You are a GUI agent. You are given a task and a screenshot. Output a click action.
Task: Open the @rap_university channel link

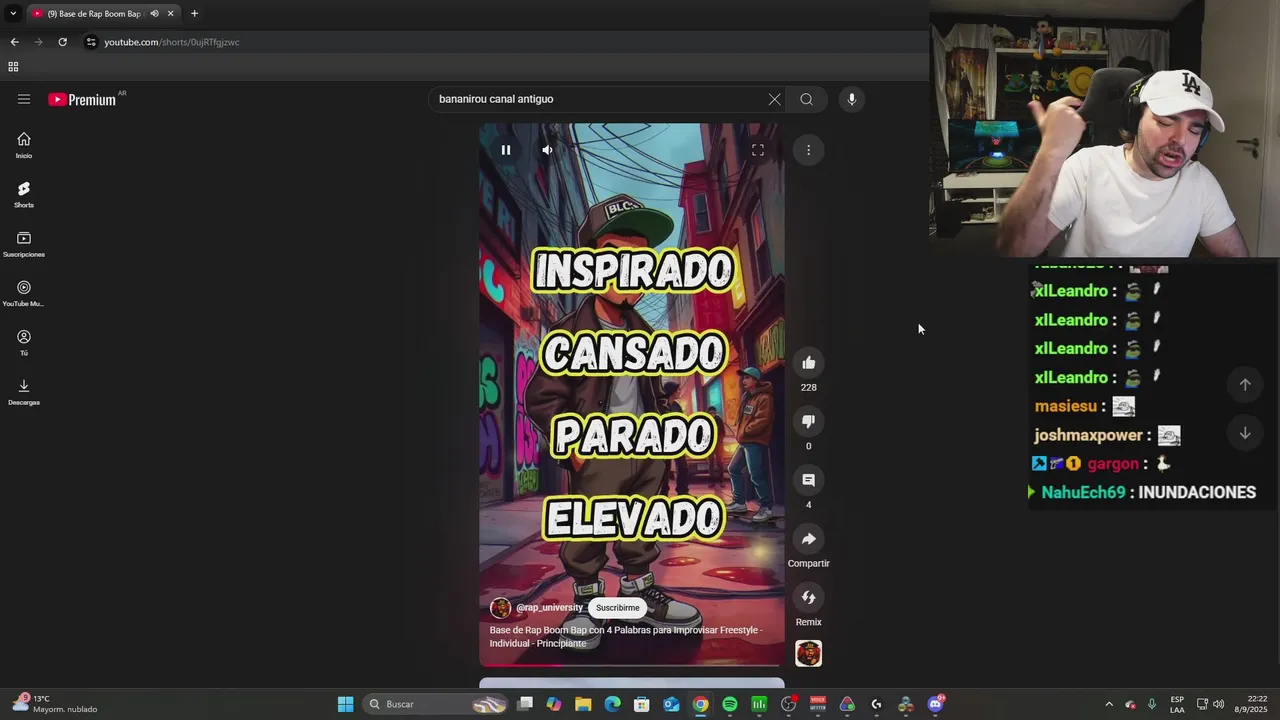click(549, 608)
